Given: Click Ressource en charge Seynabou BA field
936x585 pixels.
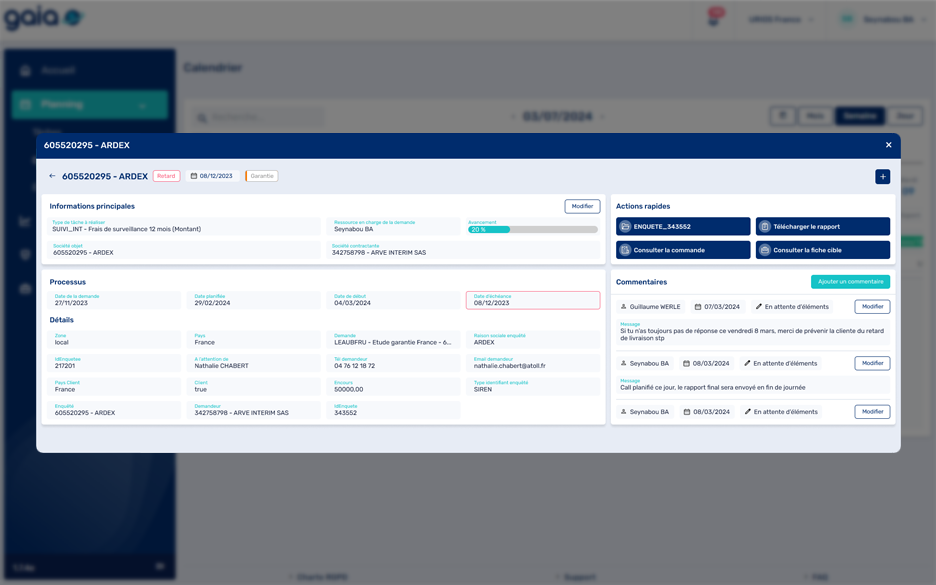Looking at the screenshot, I should click(x=393, y=226).
